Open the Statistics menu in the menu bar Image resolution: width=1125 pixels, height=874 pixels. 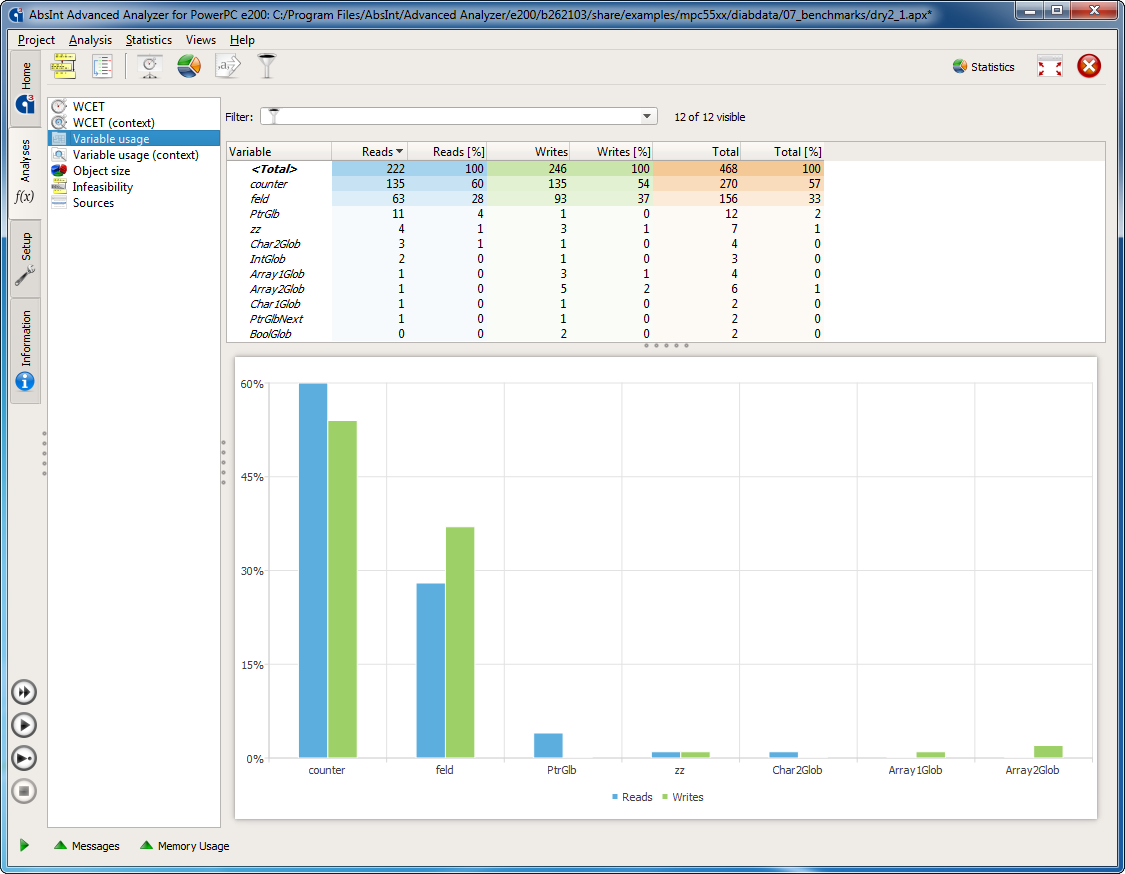pyautogui.click(x=149, y=40)
